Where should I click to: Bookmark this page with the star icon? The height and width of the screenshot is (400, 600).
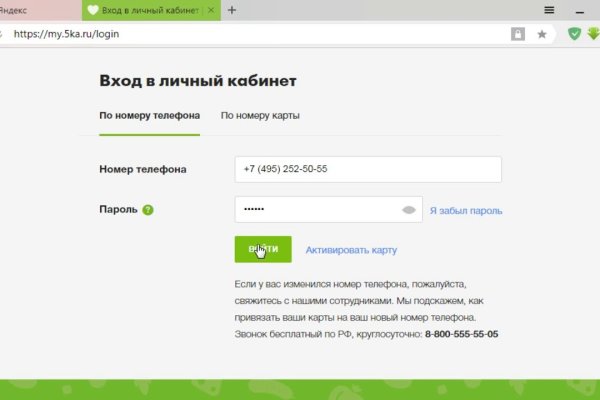(x=542, y=33)
